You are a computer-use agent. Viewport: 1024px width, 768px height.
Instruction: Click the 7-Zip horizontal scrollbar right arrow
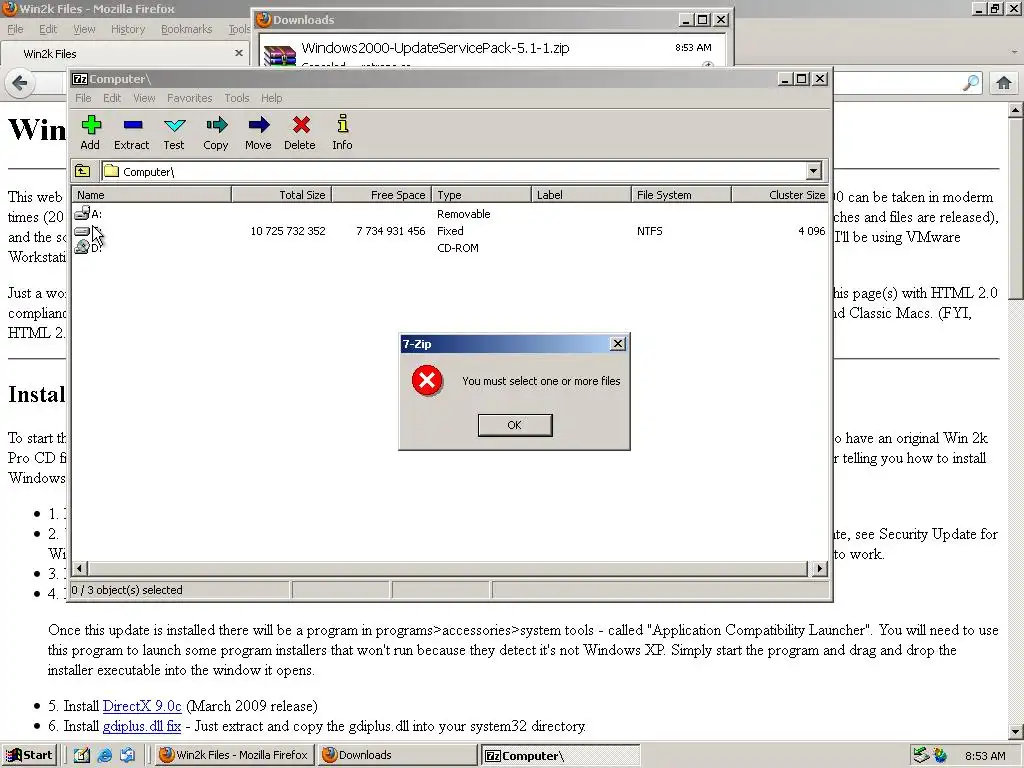coord(819,569)
